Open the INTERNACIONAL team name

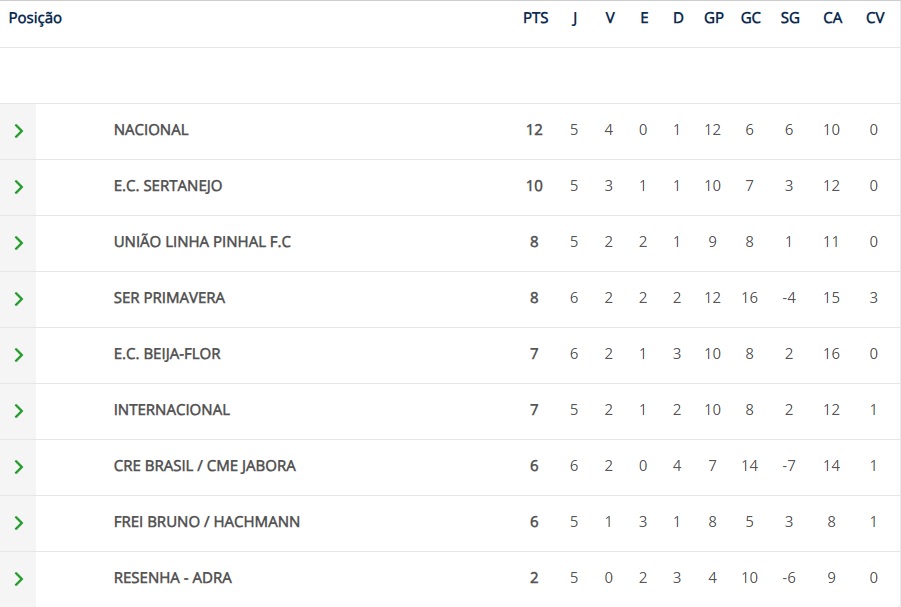(172, 410)
